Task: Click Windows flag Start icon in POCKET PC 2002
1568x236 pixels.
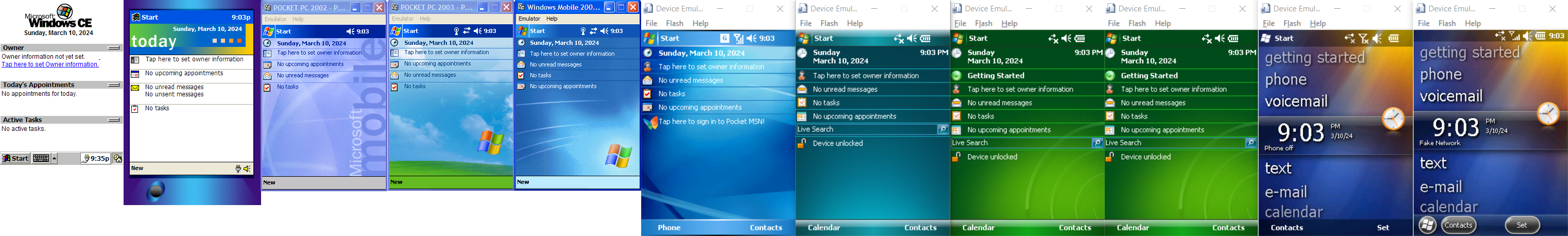Action: point(268,31)
